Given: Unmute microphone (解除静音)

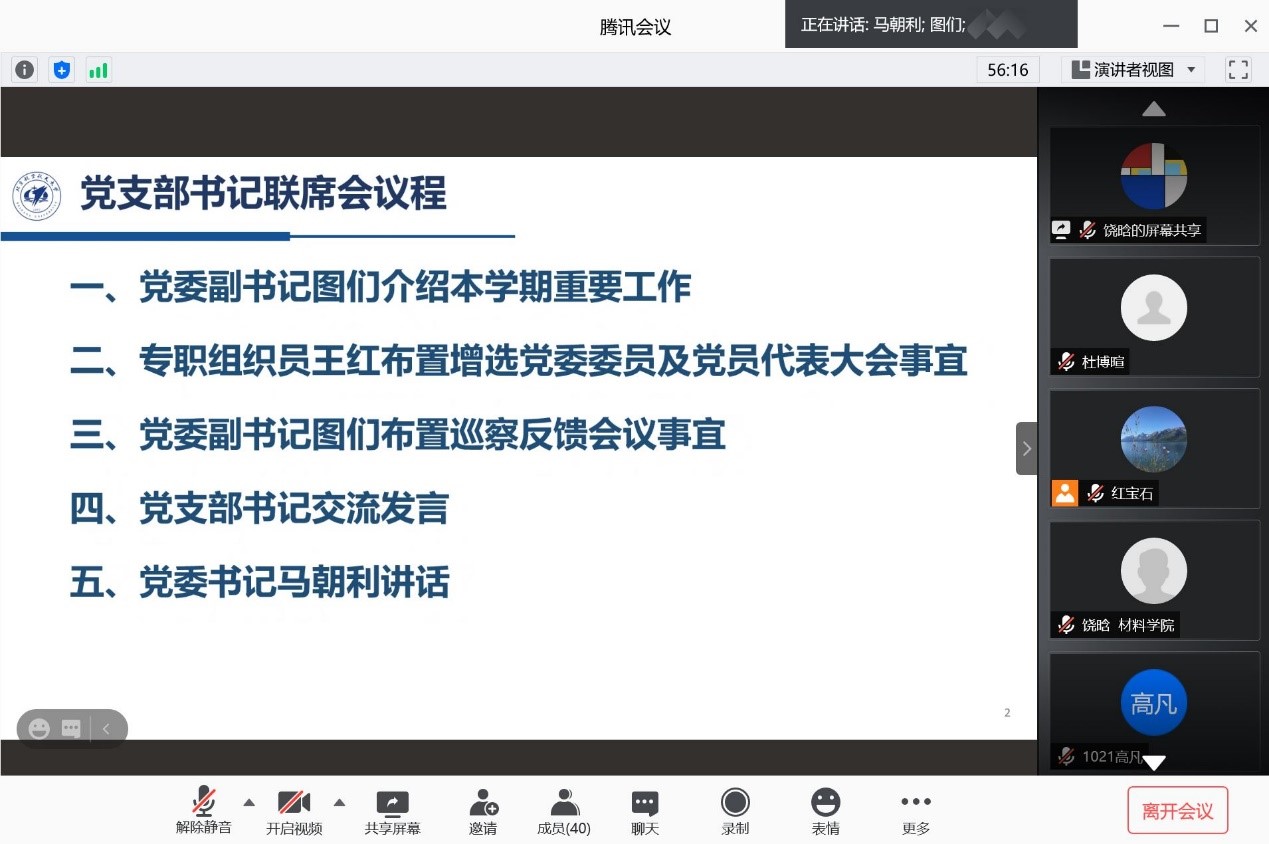Looking at the screenshot, I should point(204,811).
